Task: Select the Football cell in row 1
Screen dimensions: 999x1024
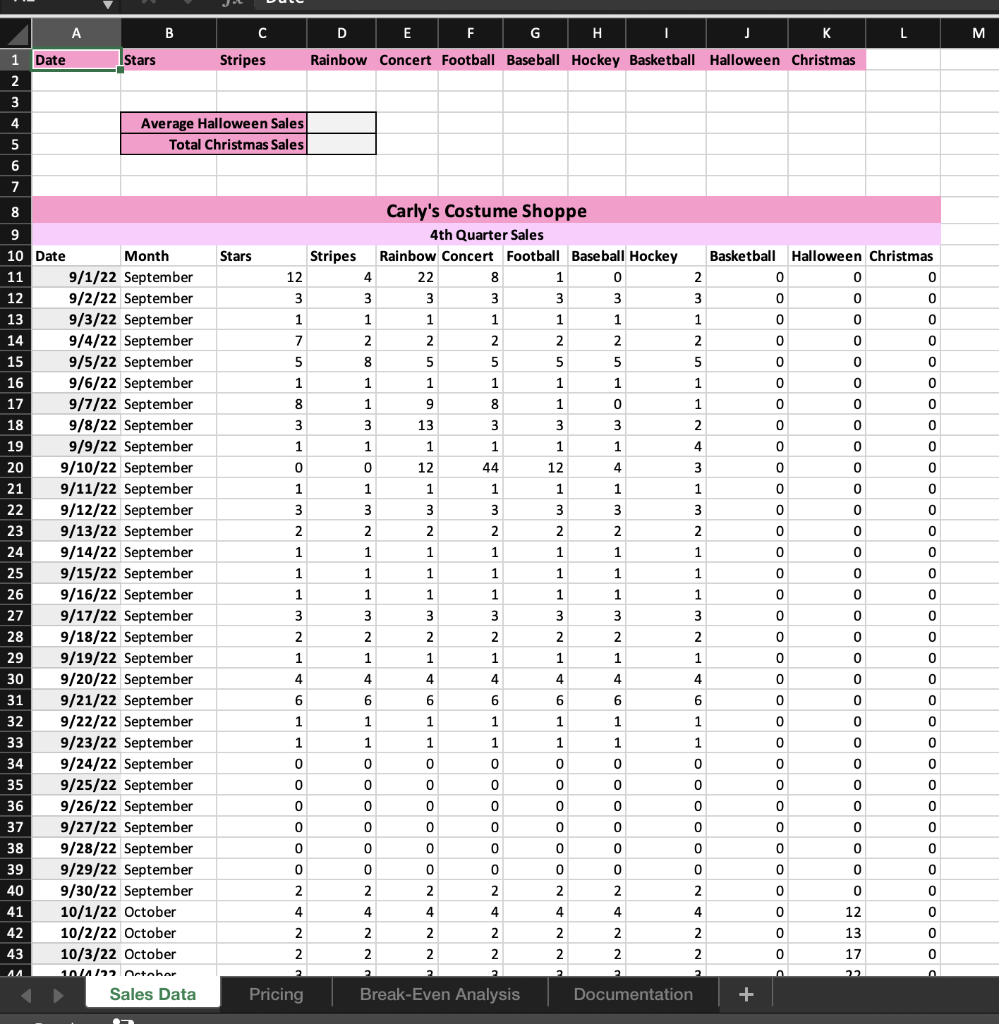Action: pyautogui.click(x=470, y=60)
